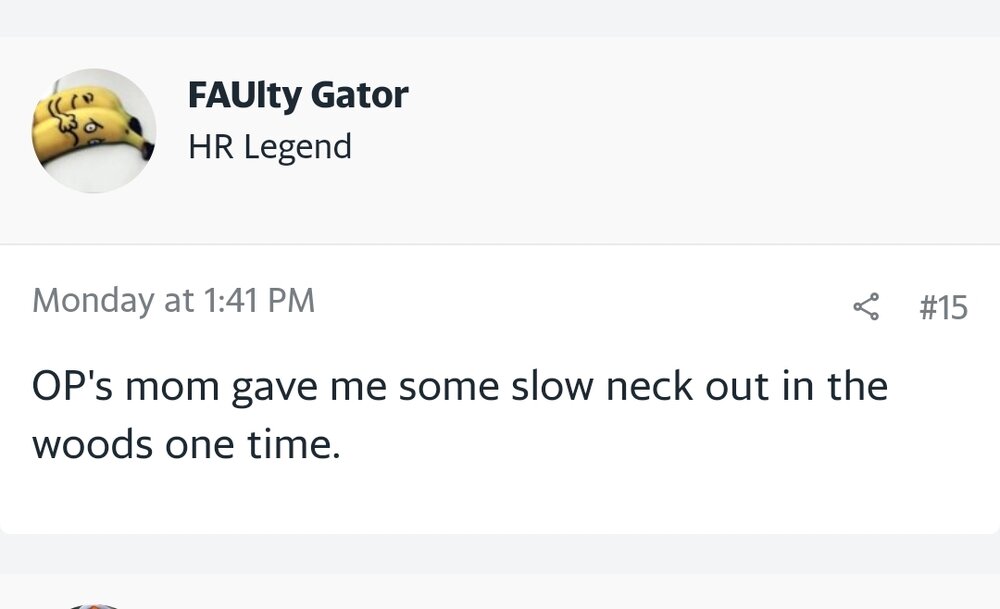Click the "Monday at 1:41 PM" timestamp
This screenshot has width=1000, height=609.
pos(173,300)
